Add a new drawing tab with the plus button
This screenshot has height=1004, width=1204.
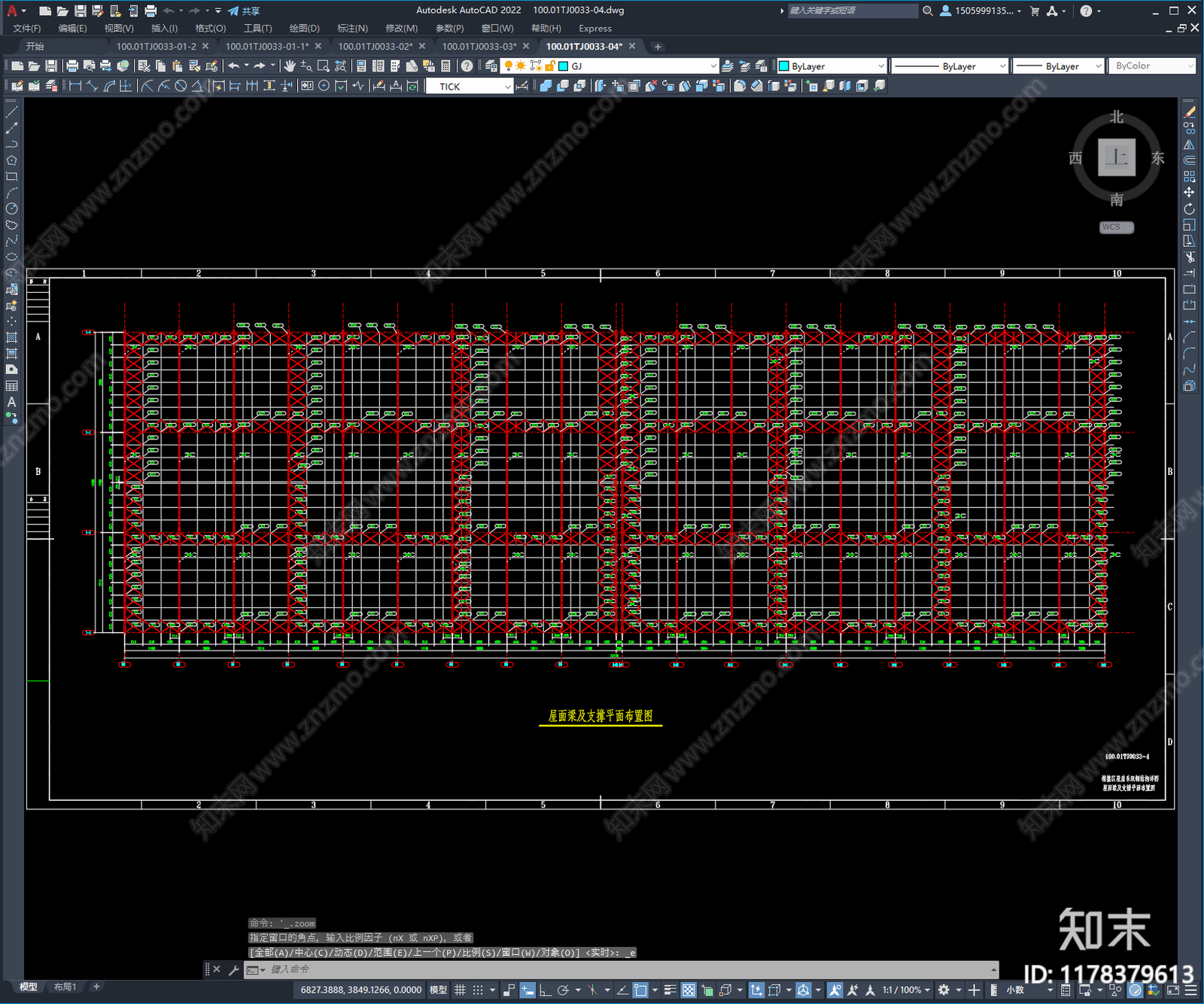[658, 47]
